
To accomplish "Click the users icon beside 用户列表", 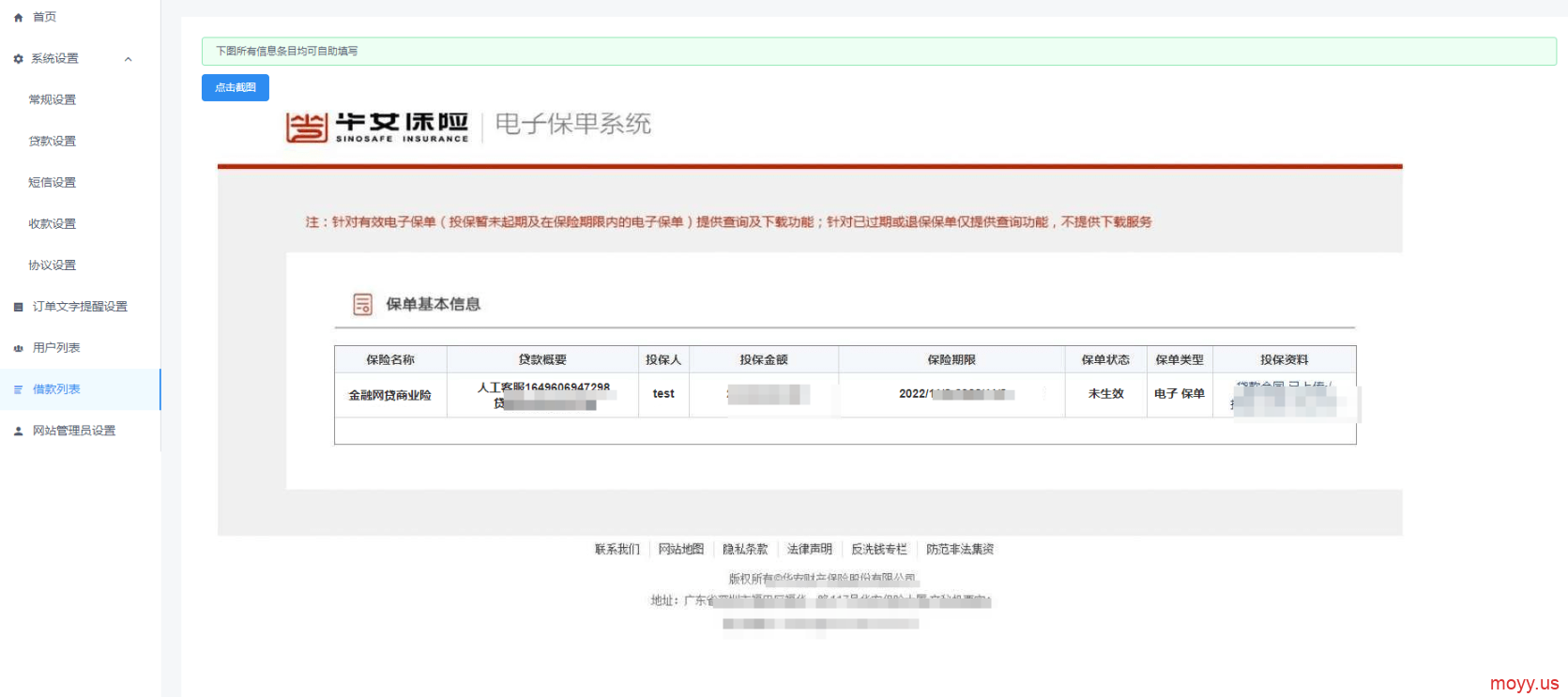I will tap(18, 348).
